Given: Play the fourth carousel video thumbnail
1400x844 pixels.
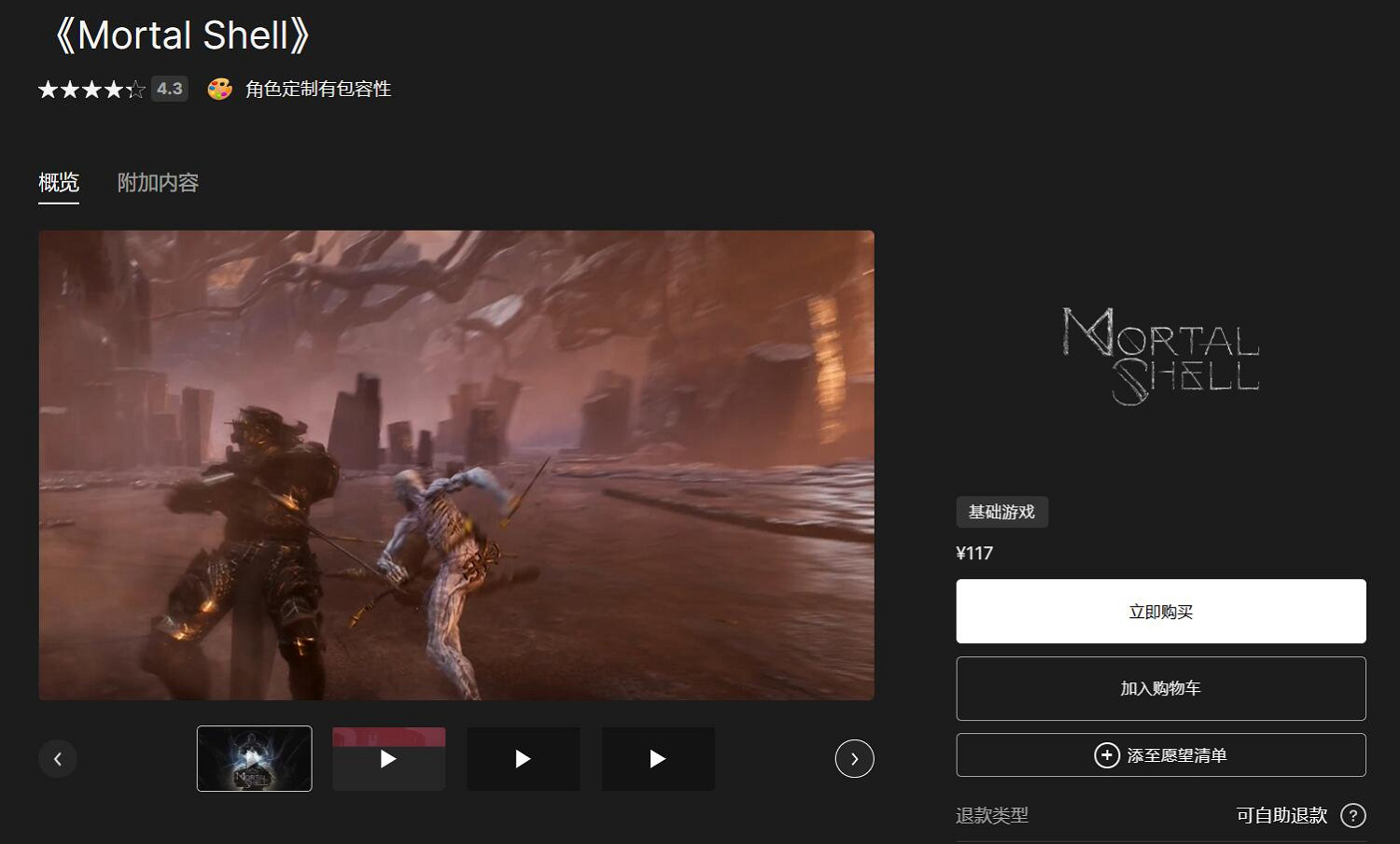Looking at the screenshot, I should (x=658, y=758).
